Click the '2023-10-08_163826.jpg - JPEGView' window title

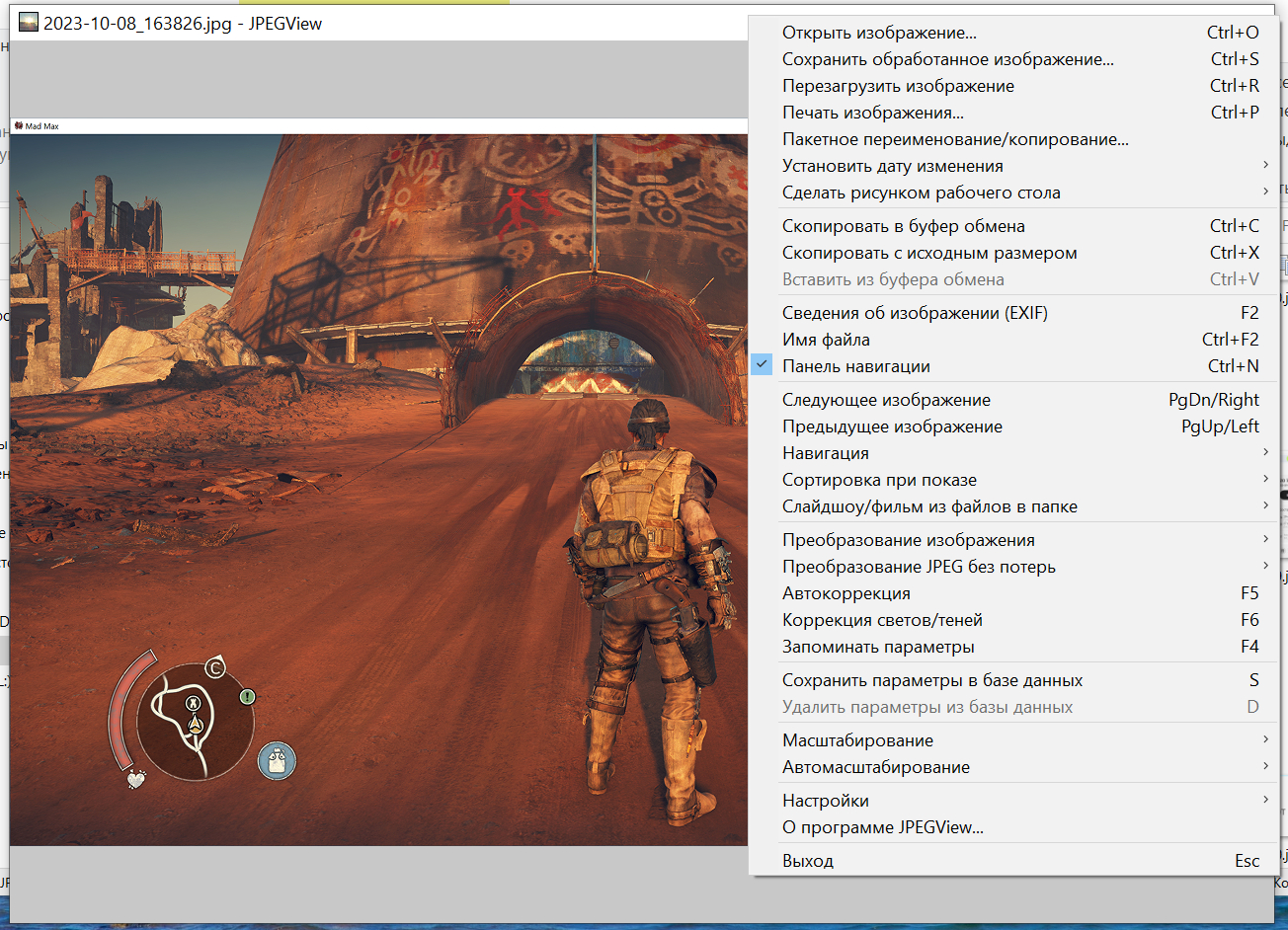click(183, 23)
